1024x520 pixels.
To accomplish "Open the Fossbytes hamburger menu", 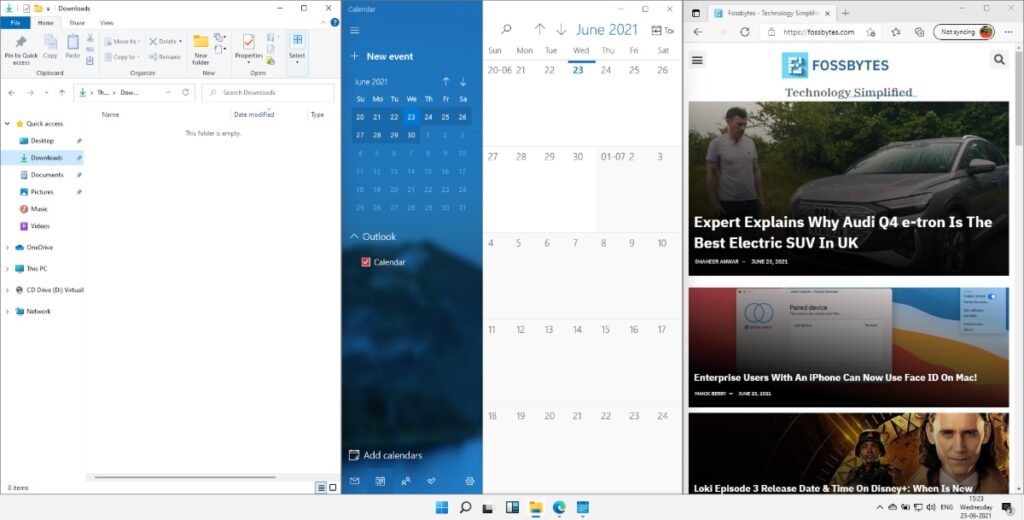I will click(x=697, y=61).
